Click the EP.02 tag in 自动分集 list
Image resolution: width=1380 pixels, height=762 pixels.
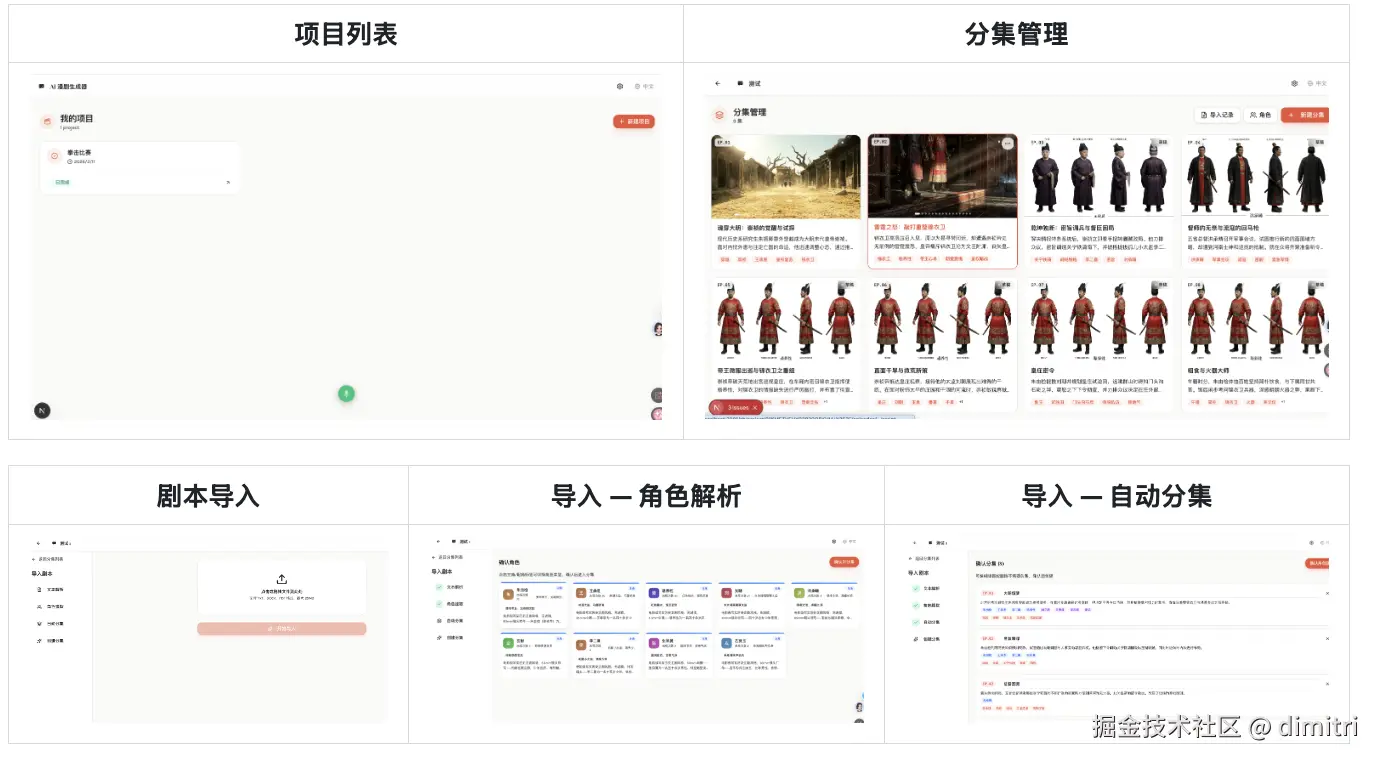(x=988, y=638)
